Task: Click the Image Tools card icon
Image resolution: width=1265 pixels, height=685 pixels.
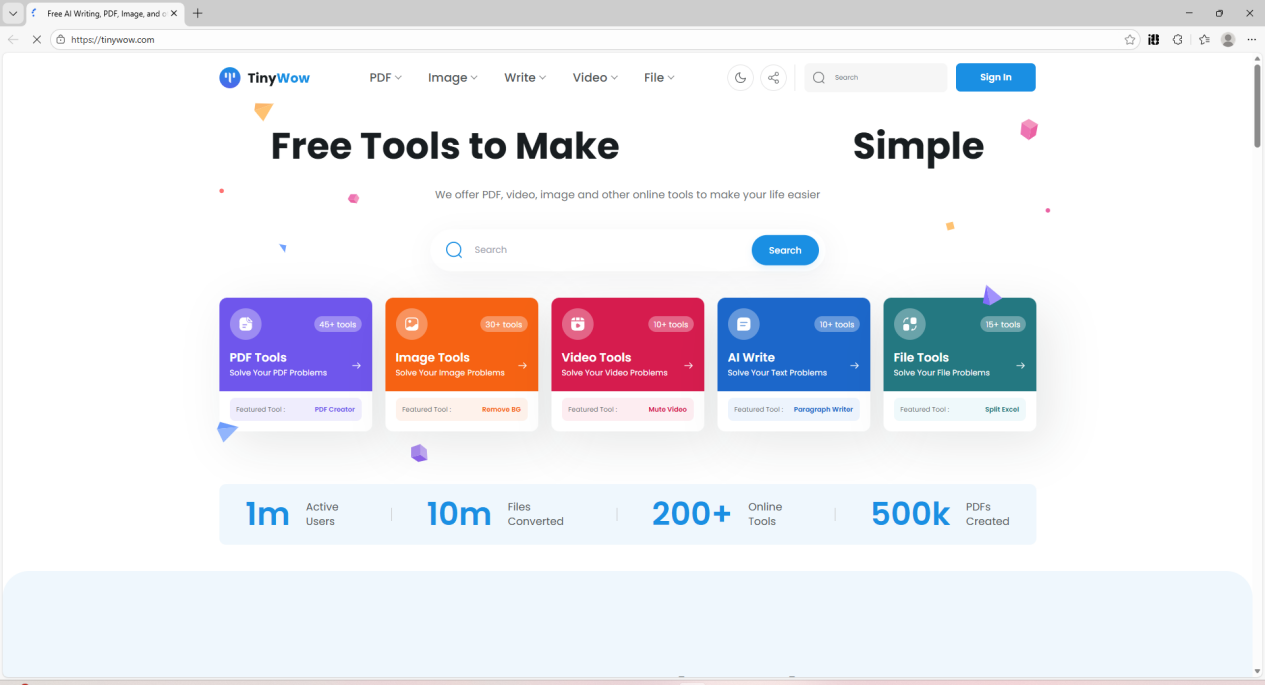Action: pos(411,324)
